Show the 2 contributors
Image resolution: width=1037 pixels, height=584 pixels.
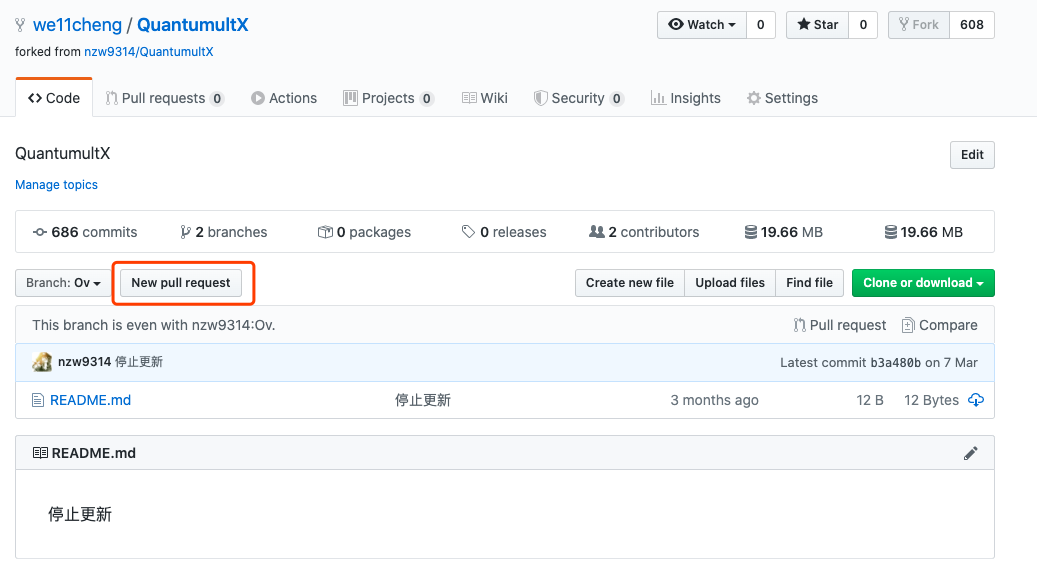pos(644,232)
